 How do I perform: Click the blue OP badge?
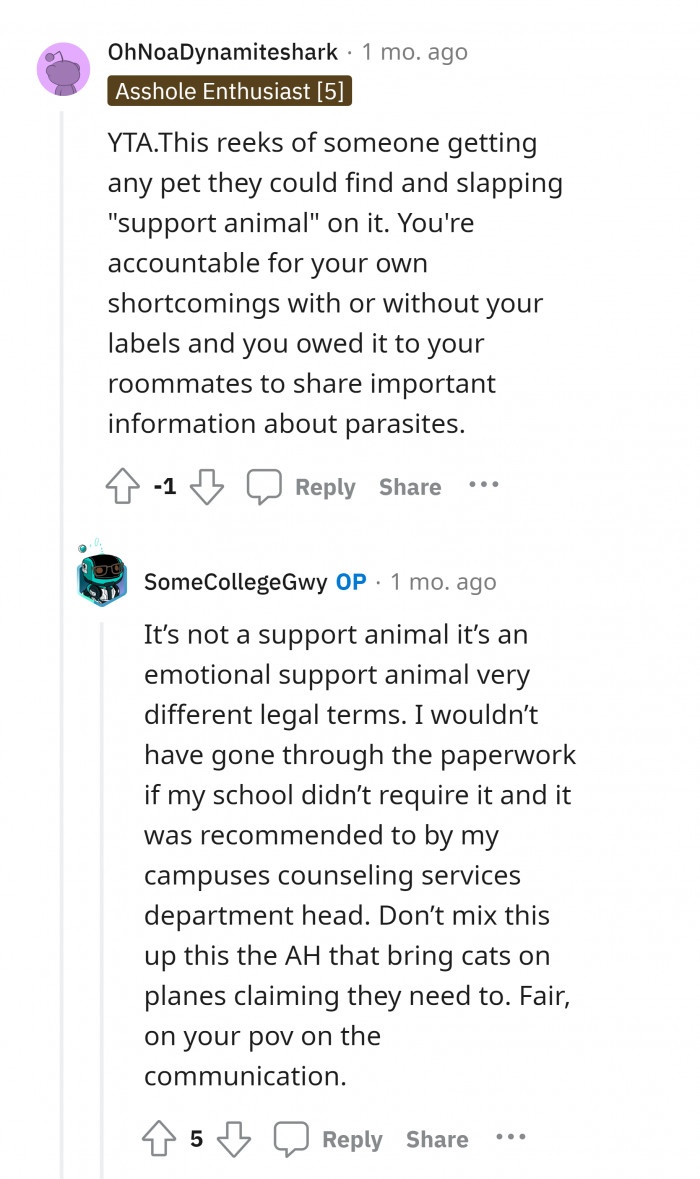click(x=351, y=582)
